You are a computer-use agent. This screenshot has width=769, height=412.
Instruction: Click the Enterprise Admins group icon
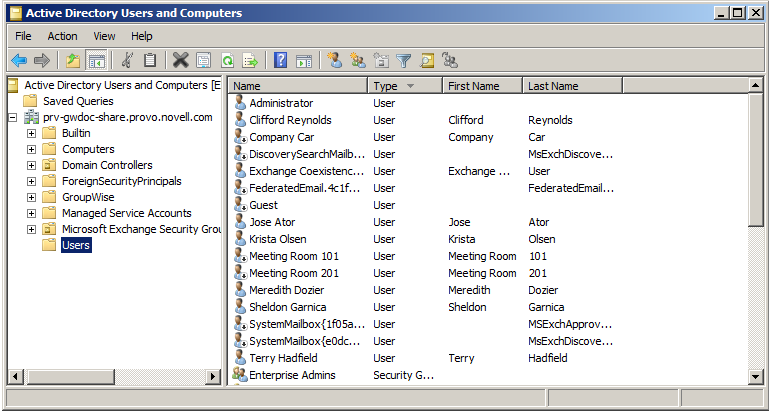[240, 375]
